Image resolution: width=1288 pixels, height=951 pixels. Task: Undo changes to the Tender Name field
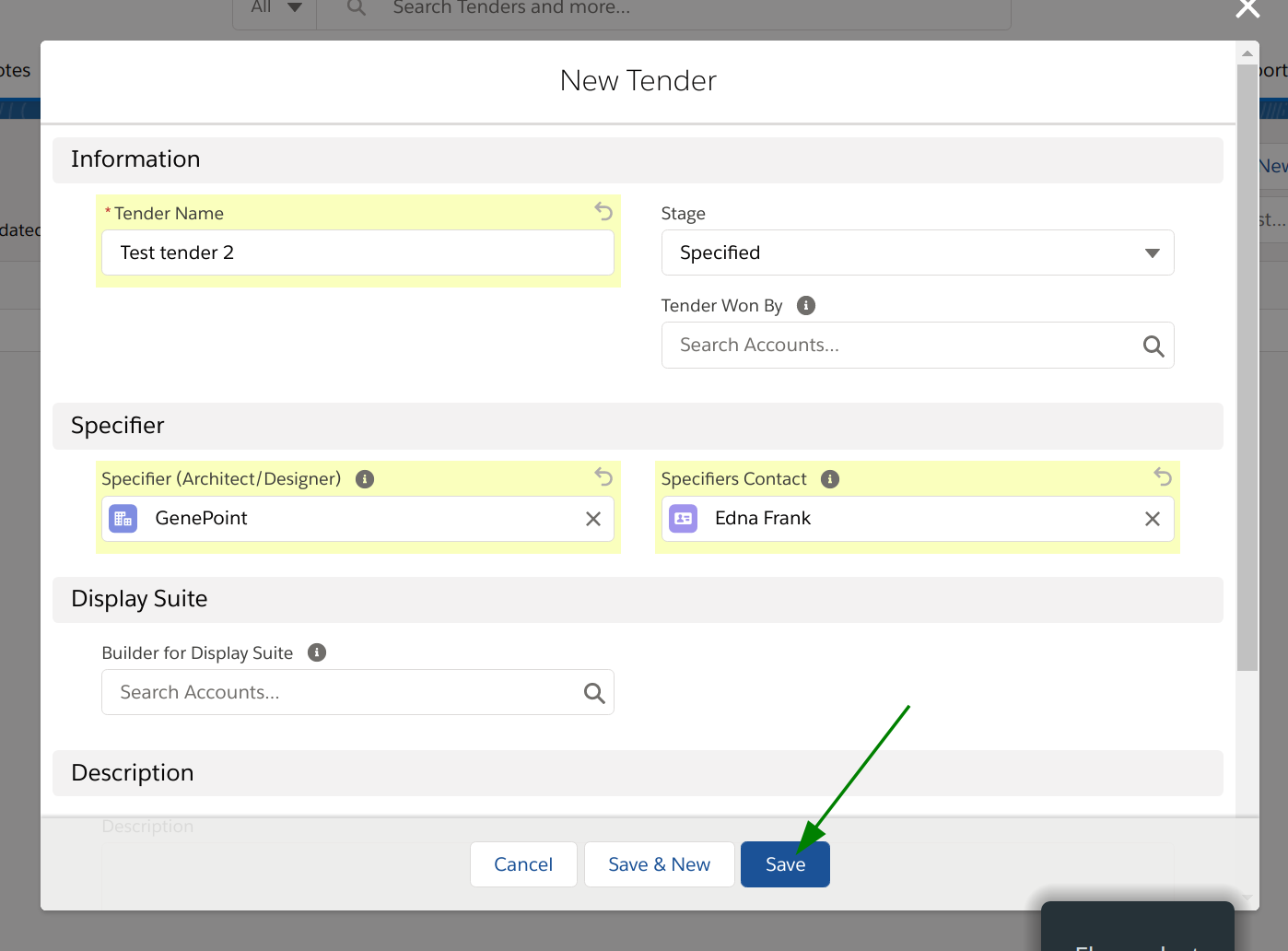603,211
